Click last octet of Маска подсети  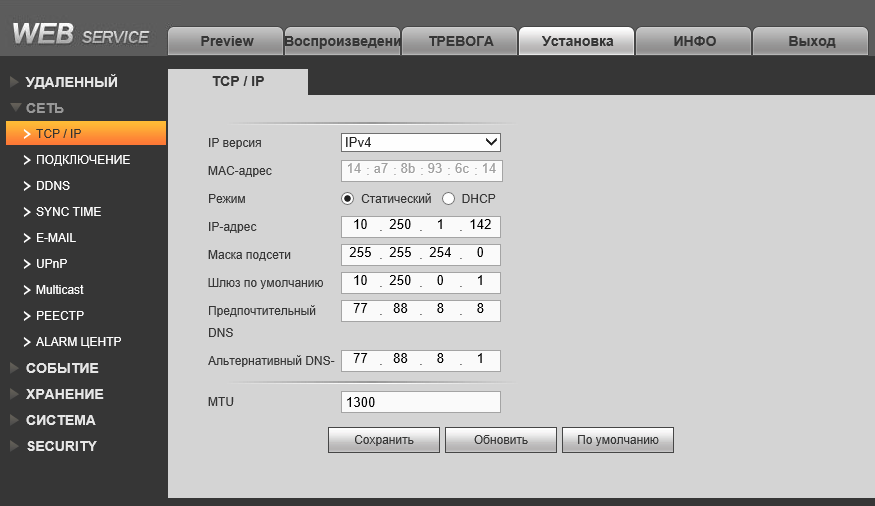[480, 253]
